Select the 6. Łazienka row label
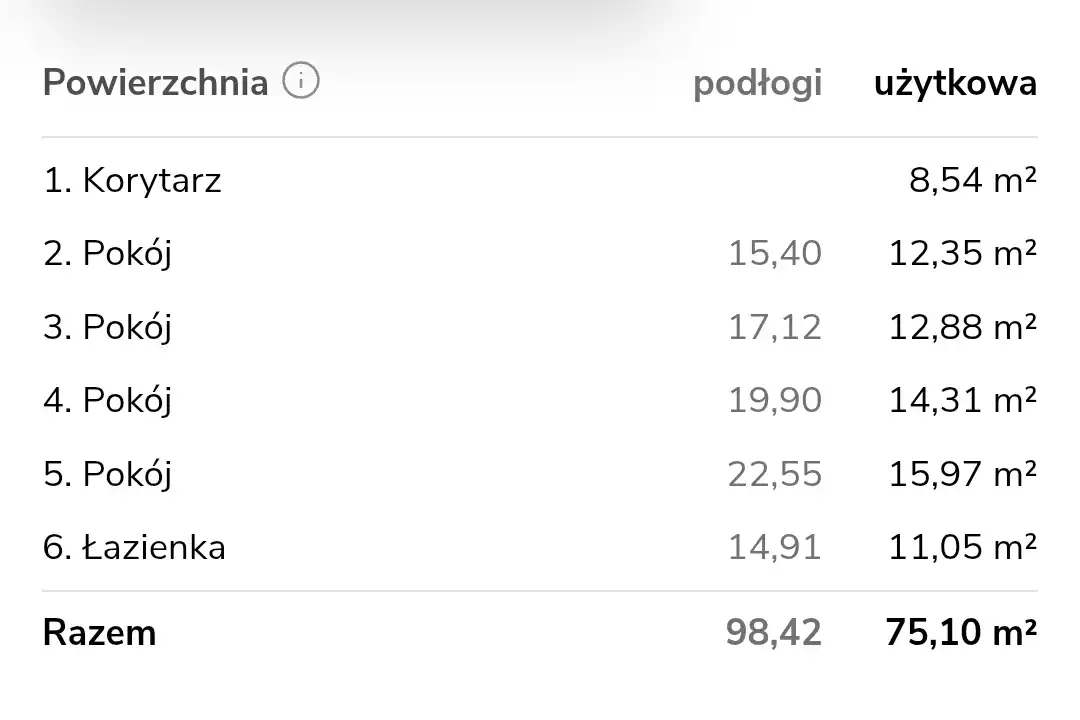This screenshot has height=720, width=1080. coord(134,547)
